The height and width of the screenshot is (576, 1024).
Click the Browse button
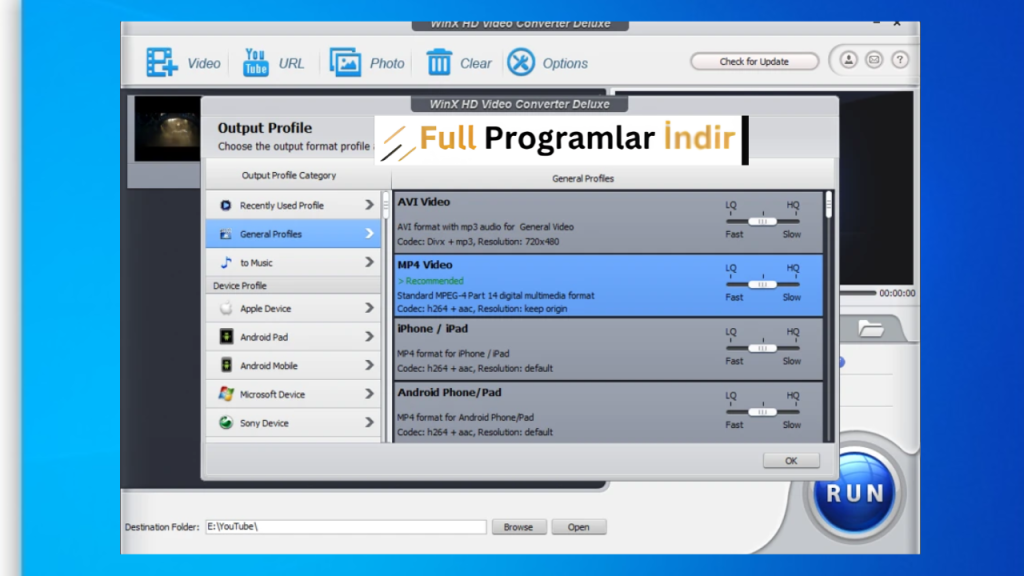pos(519,527)
